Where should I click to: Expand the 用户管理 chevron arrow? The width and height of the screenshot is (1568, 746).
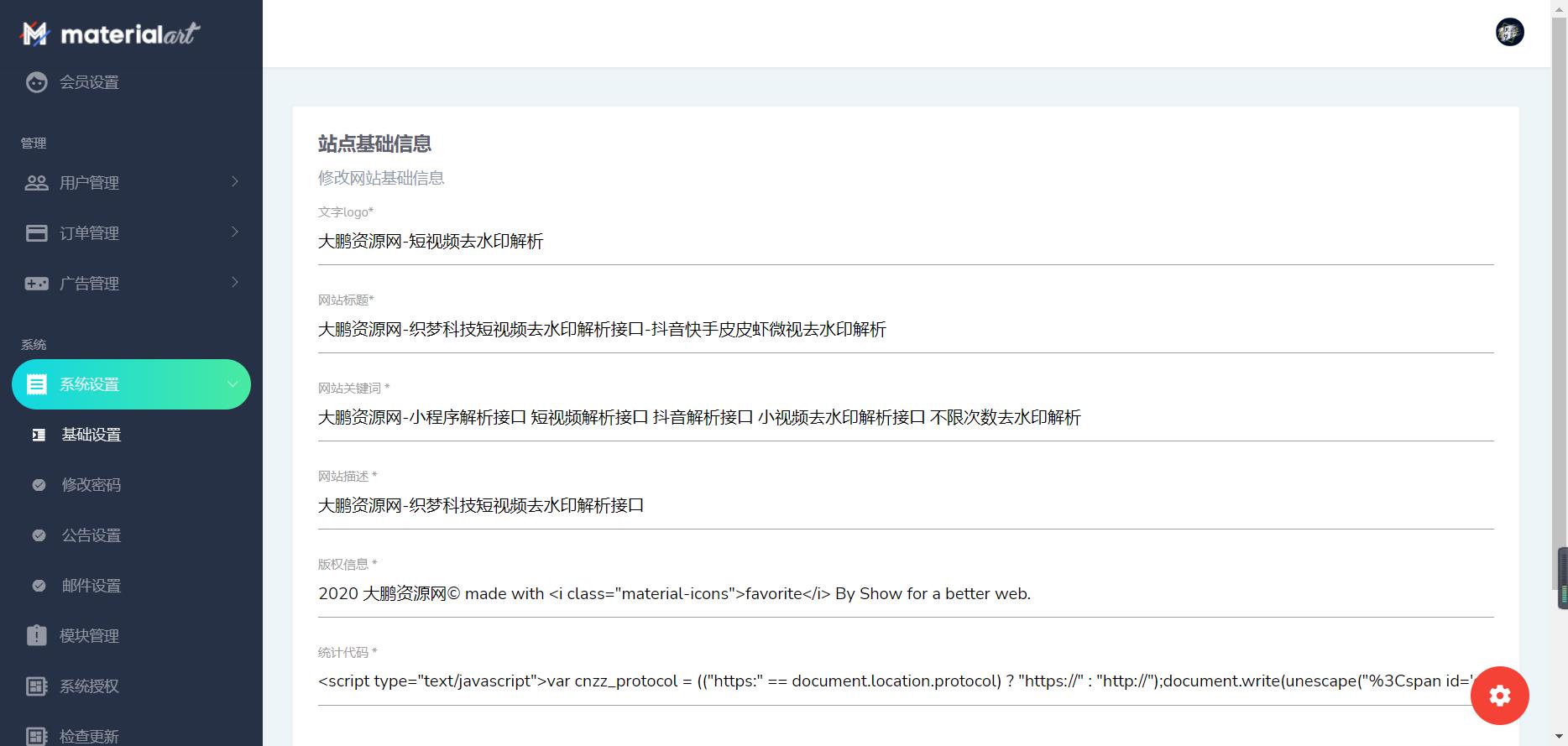click(x=235, y=182)
